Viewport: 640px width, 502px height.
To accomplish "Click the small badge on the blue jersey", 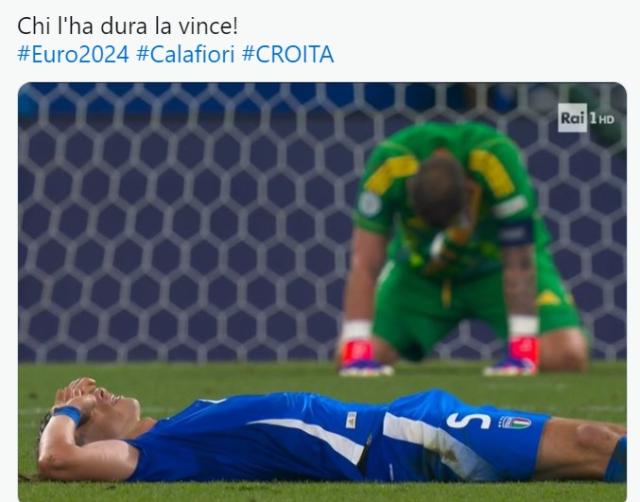I will pyautogui.click(x=351, y=420).
